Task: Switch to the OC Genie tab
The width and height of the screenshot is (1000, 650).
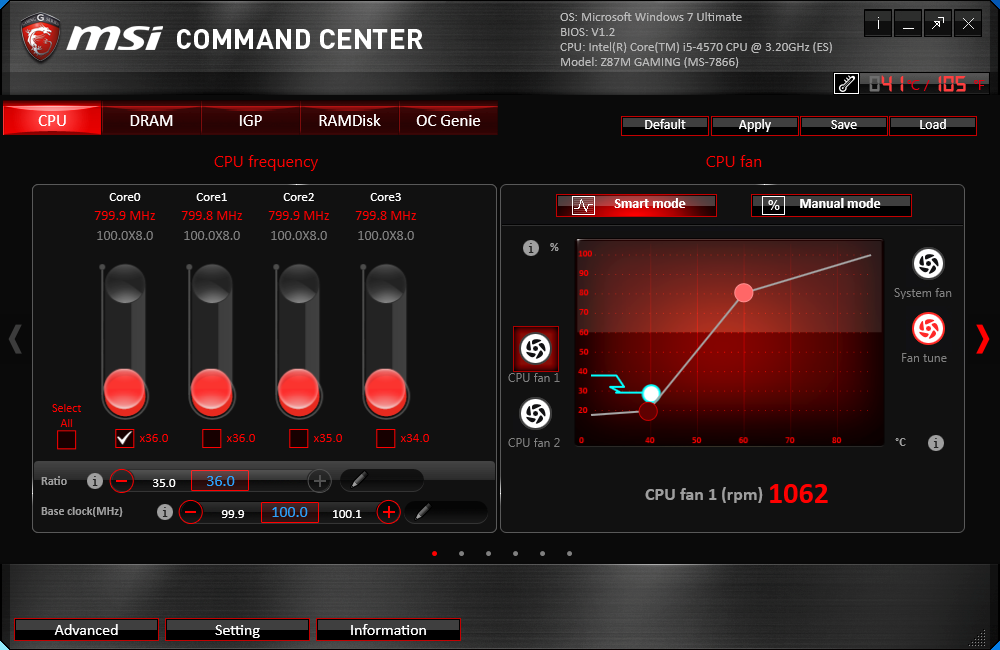Action: pyautogui.click(x=448, y=120)
